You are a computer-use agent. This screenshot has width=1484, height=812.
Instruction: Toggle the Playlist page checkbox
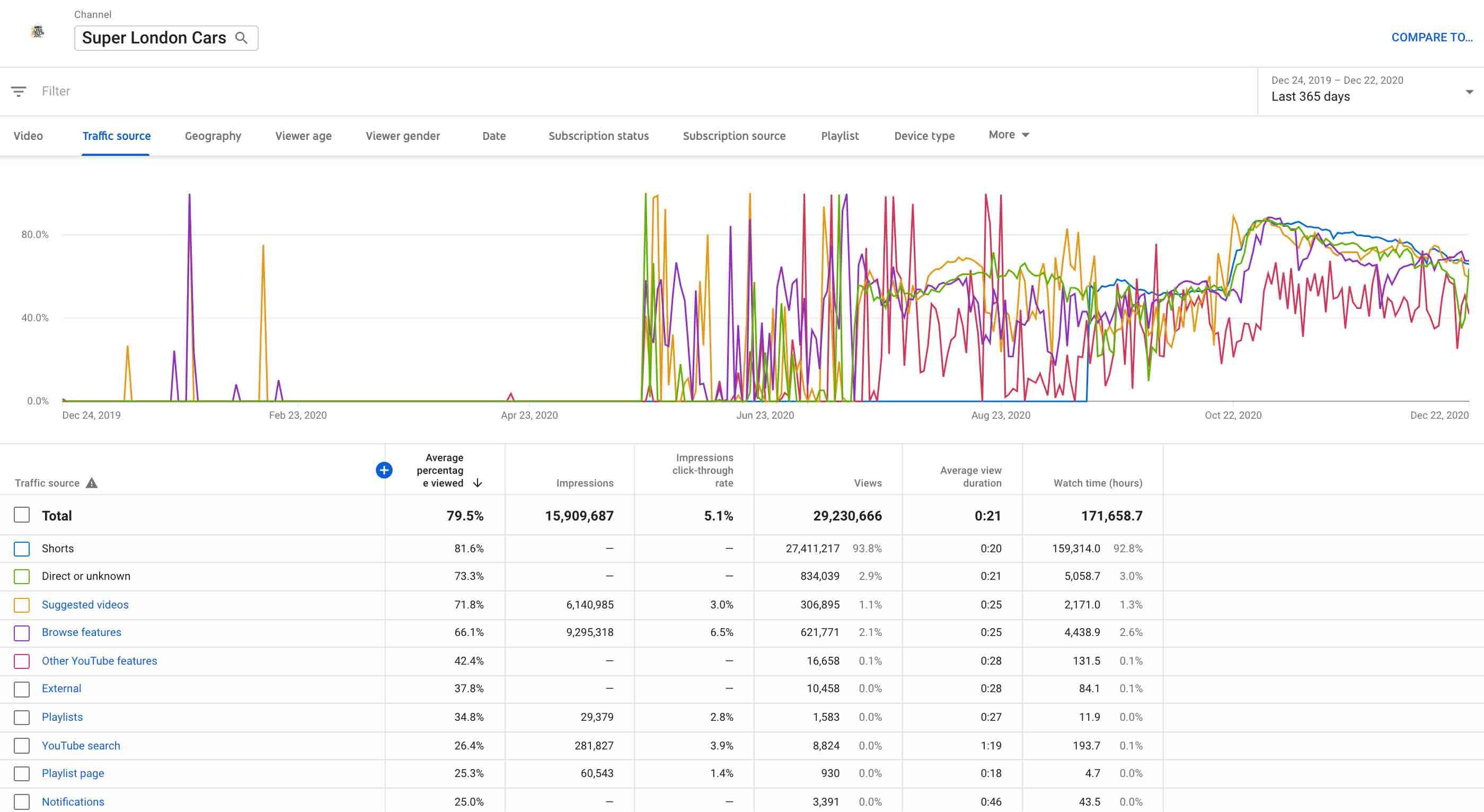coord(22,773)
